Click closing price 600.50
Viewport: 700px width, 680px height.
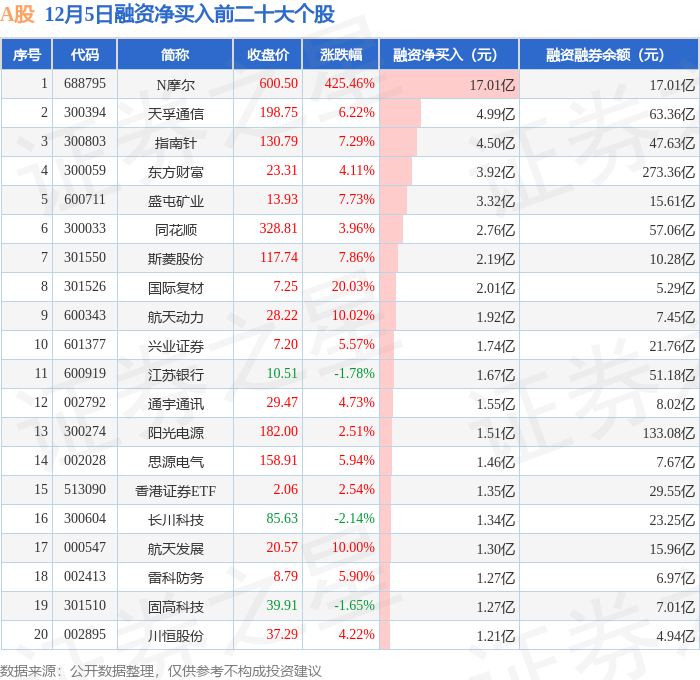coord(279,83)
